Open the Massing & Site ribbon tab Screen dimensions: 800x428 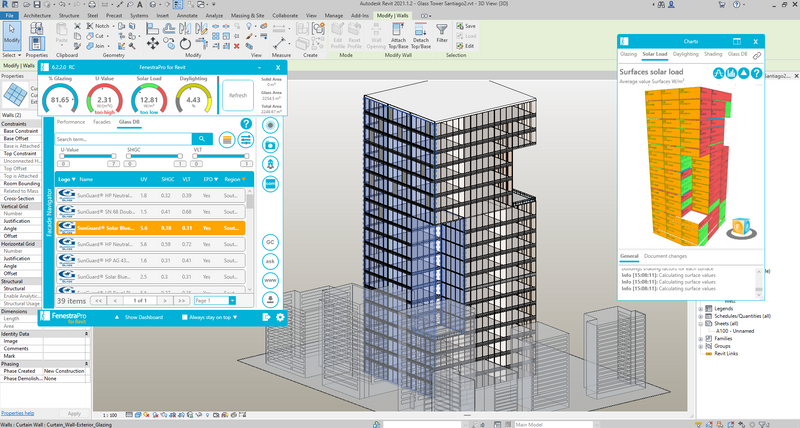(x=247, y=16)
